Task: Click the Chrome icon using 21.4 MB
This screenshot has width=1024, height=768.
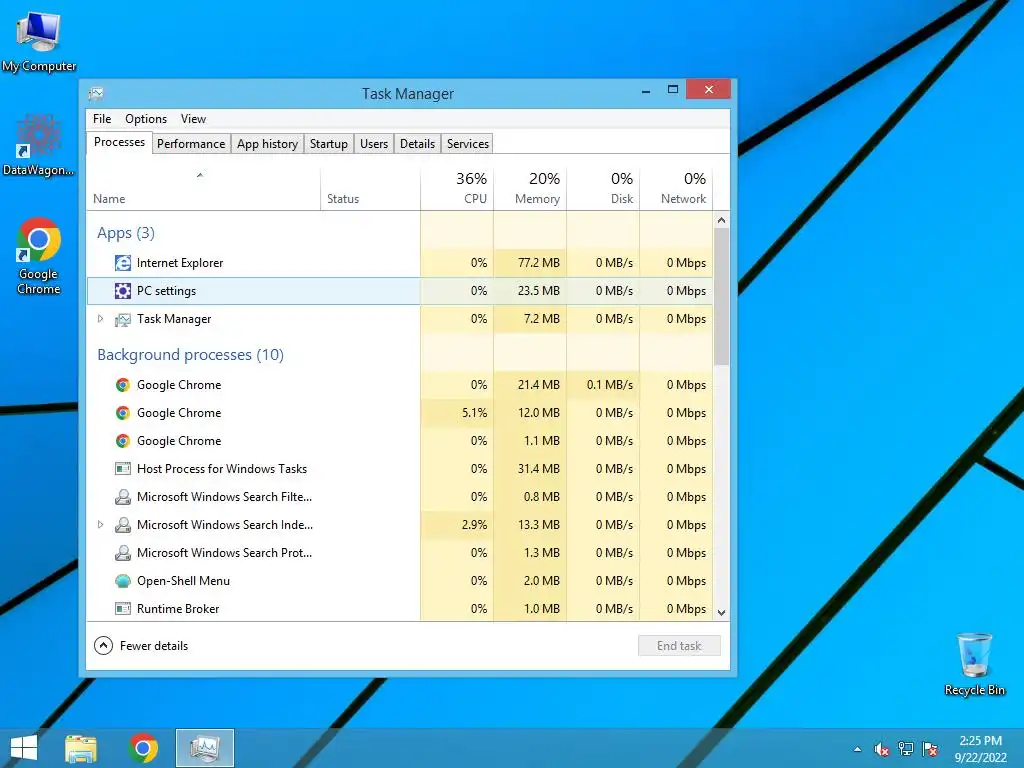Action: [123, 385]
